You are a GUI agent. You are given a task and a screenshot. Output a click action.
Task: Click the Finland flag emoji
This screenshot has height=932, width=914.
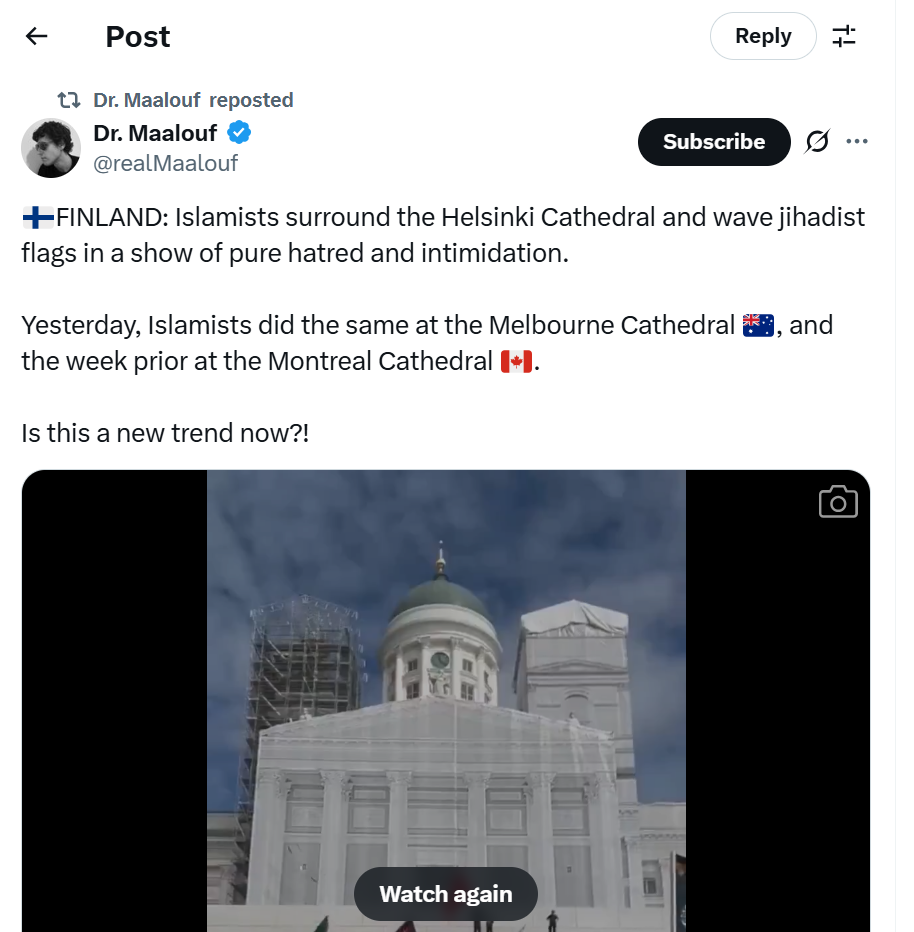(x=38, y=217)
